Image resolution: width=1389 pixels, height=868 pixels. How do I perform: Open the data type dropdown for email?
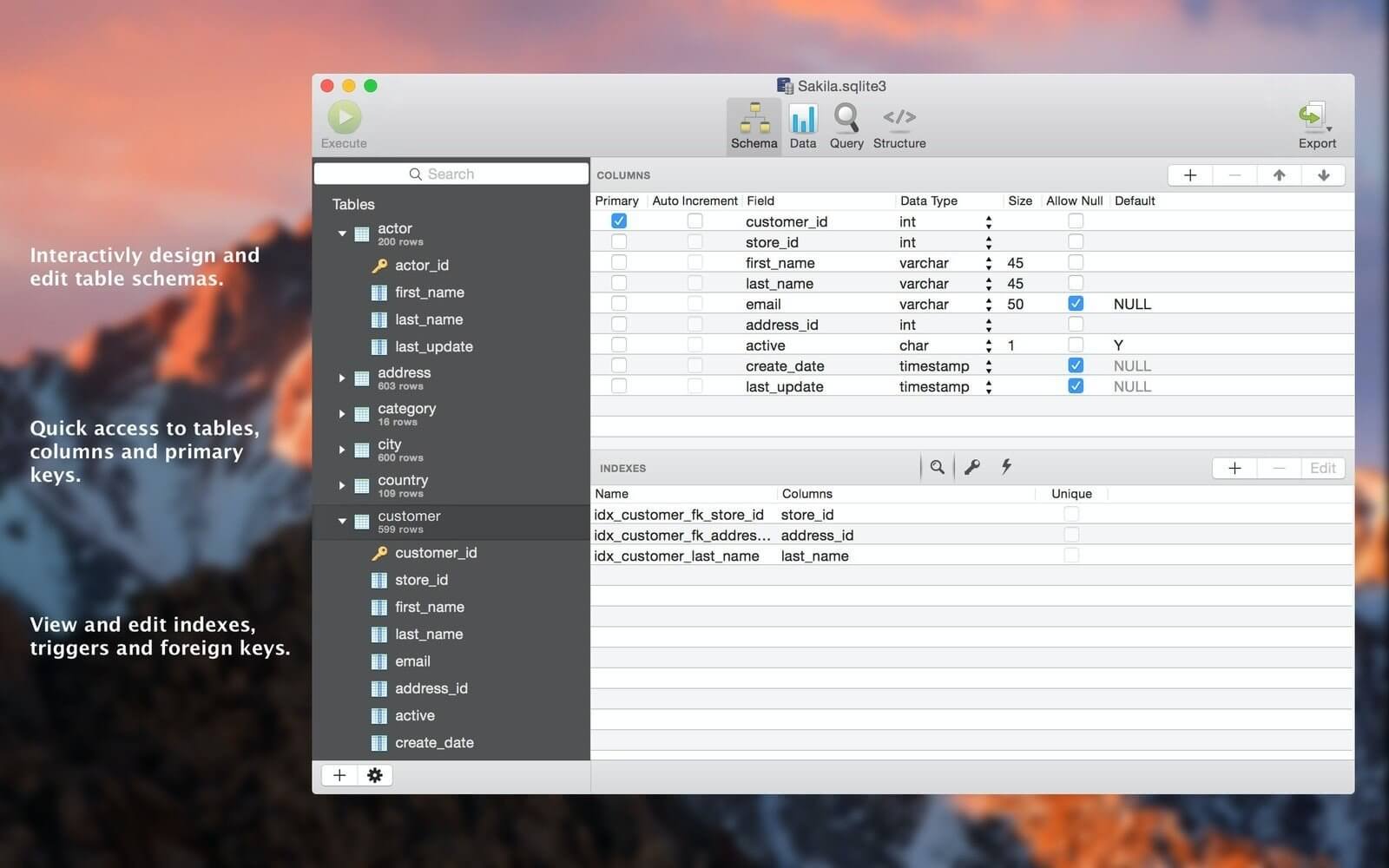point(987,304)
